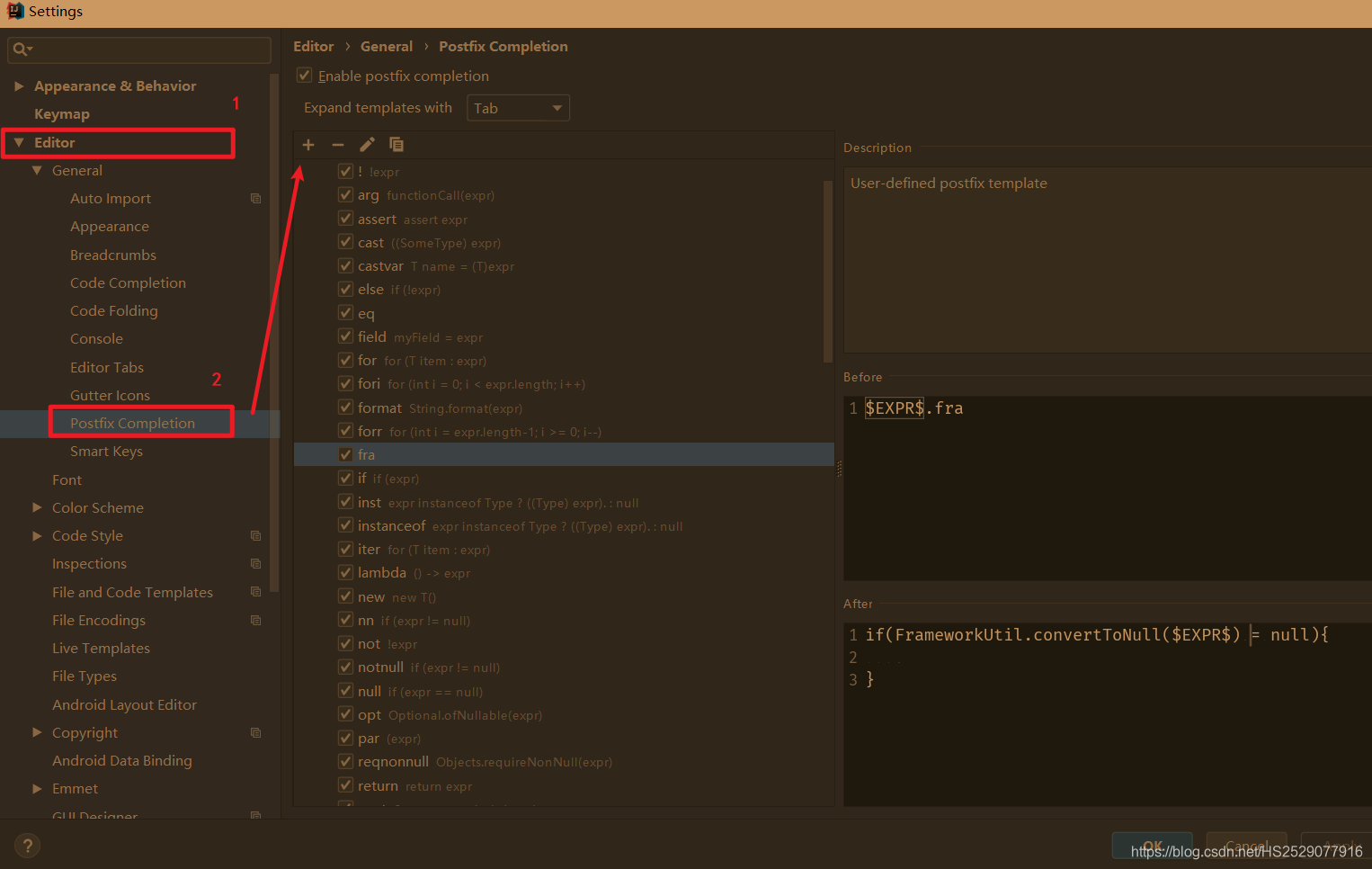Add a new postfix template with plus icon

pos(308,145)
